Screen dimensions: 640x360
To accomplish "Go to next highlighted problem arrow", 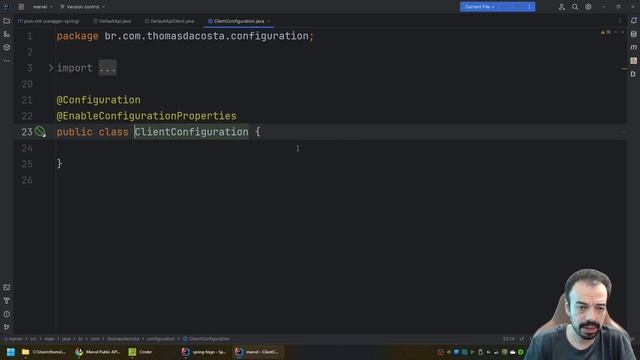I will coord(622,32).
